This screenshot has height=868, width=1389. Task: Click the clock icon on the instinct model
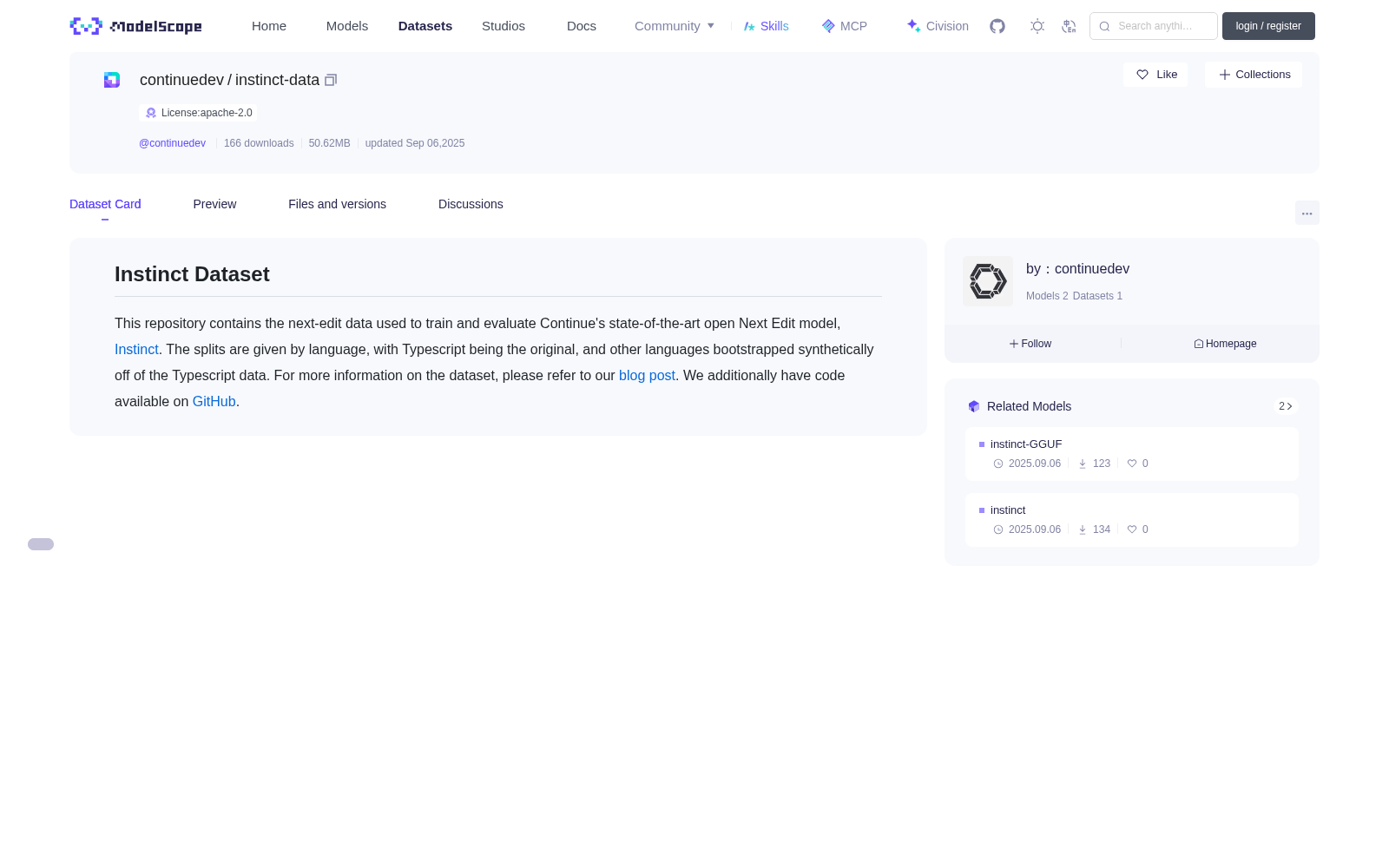998,529
